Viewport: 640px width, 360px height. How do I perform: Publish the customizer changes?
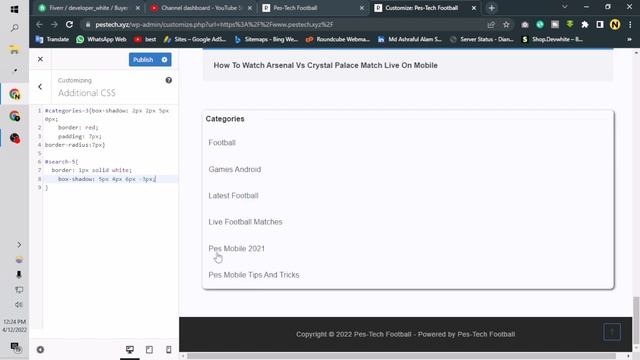[143, 60]
